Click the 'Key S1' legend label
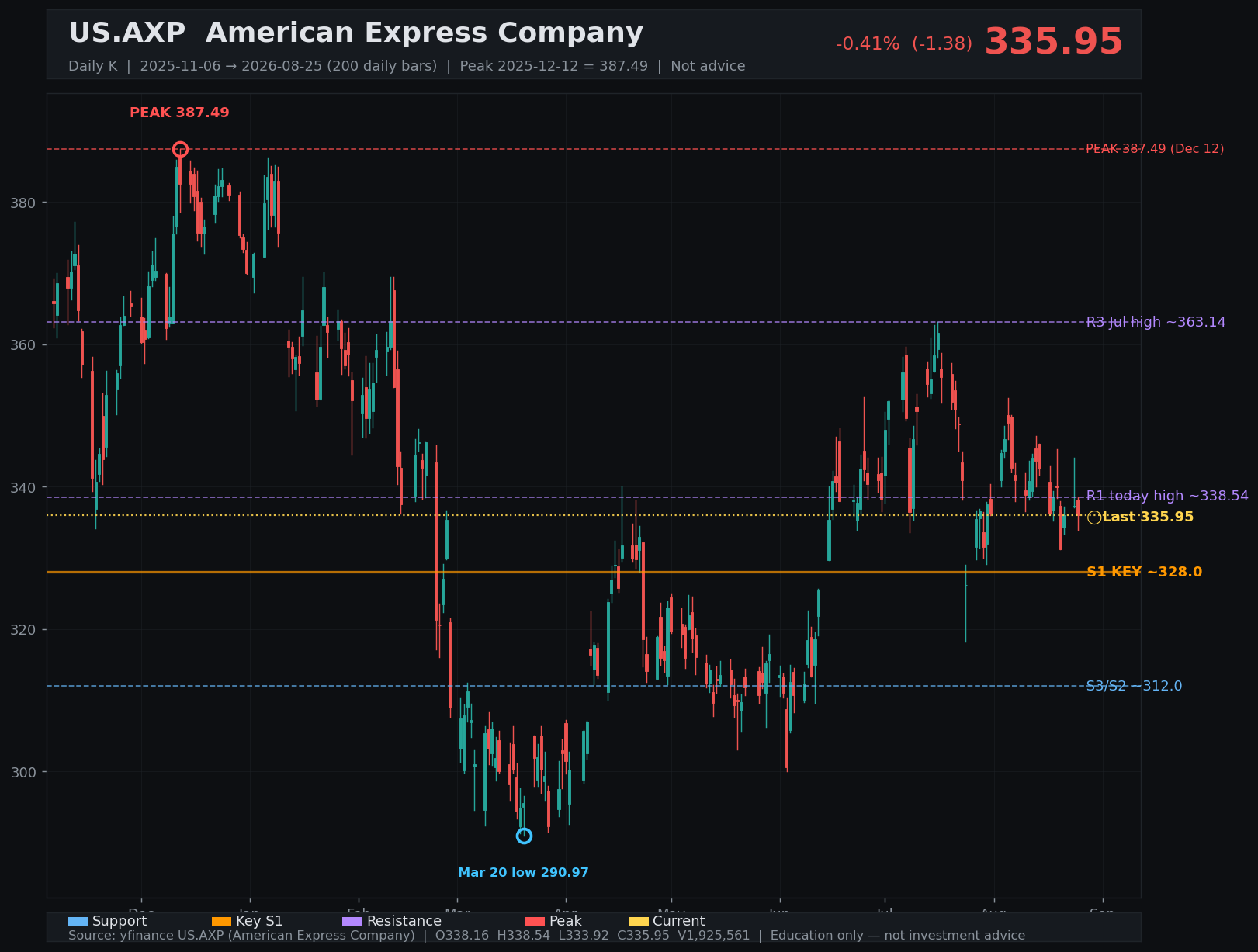Screen dimensions: 1258x952 pos(259,921)
